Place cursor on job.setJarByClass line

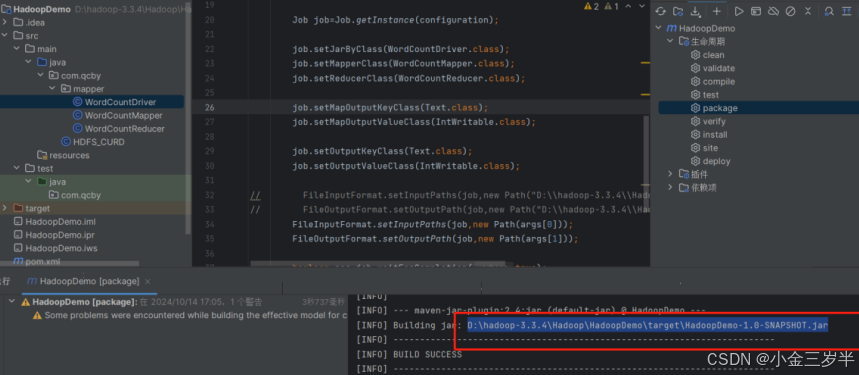click(x=400, y=49)
